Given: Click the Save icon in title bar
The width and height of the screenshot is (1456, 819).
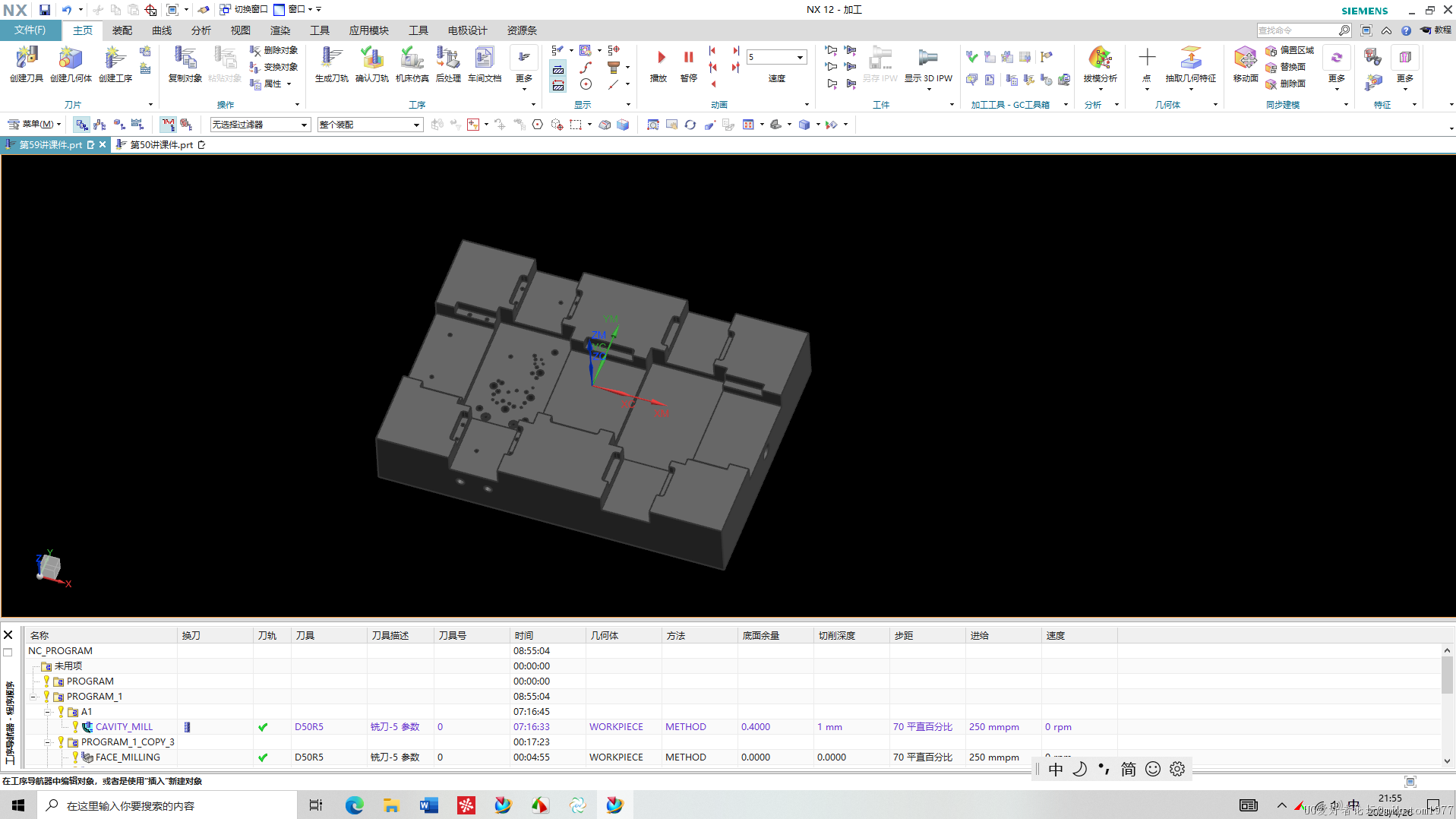Looking at the screenshot, I should (45, 9).
